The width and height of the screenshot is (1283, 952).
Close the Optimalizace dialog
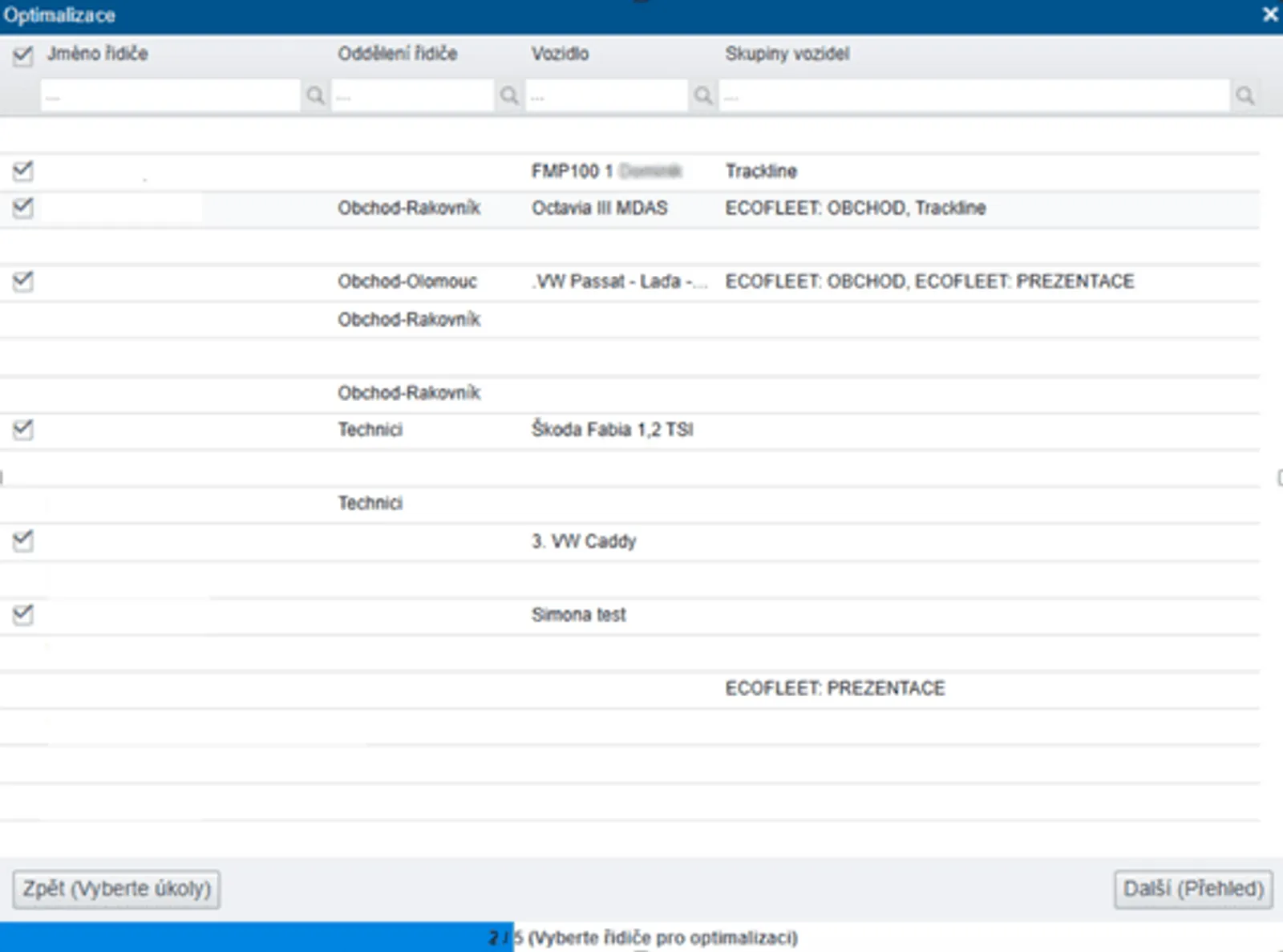1270,14
